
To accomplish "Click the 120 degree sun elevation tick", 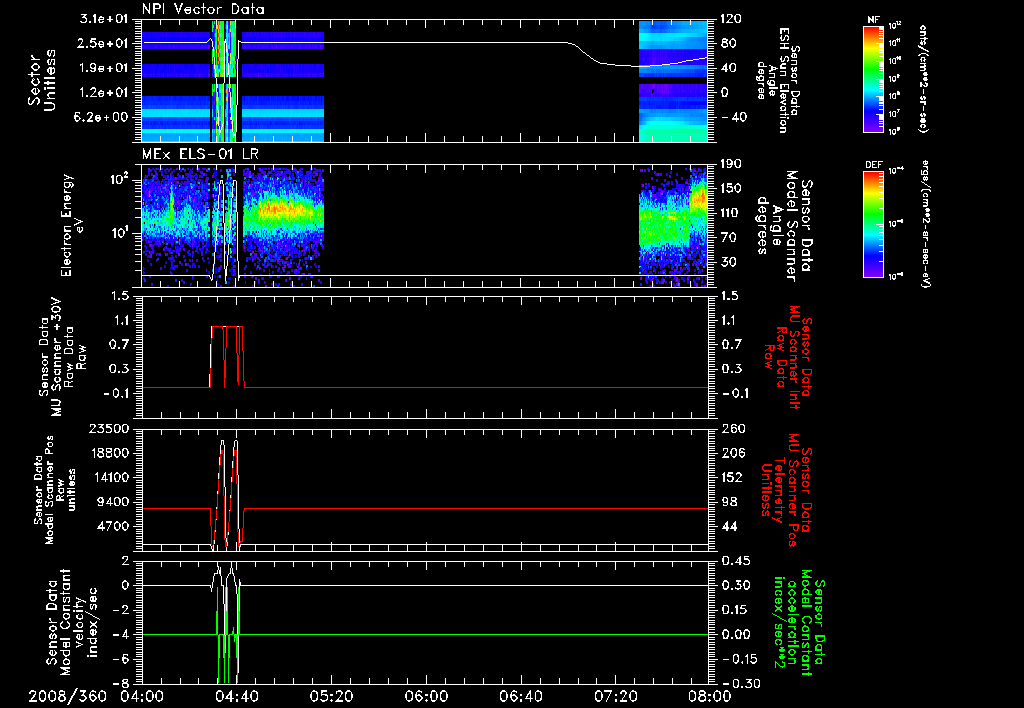I will click(x=731, y=19).
